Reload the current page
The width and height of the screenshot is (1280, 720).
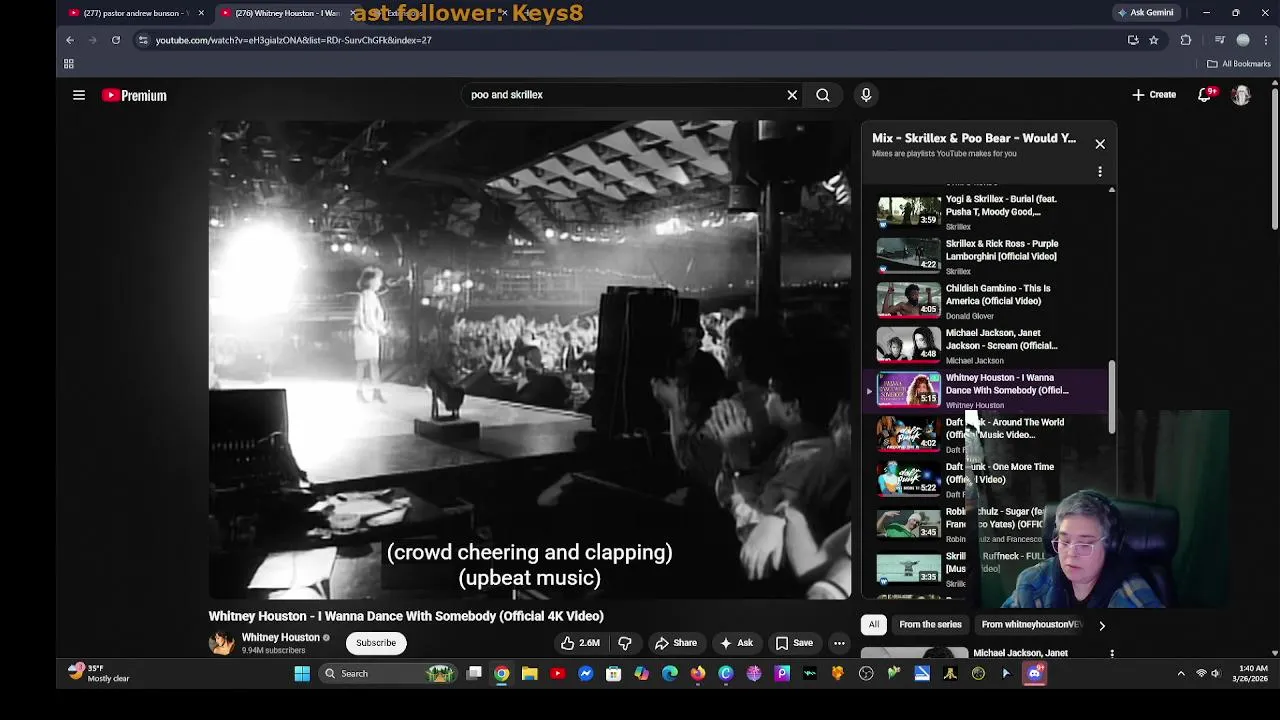point(116,40)
